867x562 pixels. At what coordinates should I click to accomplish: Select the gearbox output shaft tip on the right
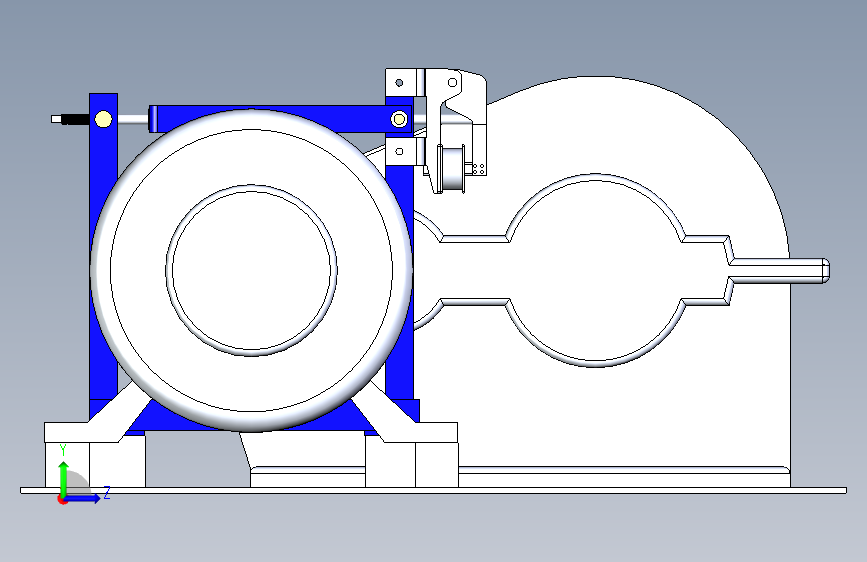tap(825, 271)
